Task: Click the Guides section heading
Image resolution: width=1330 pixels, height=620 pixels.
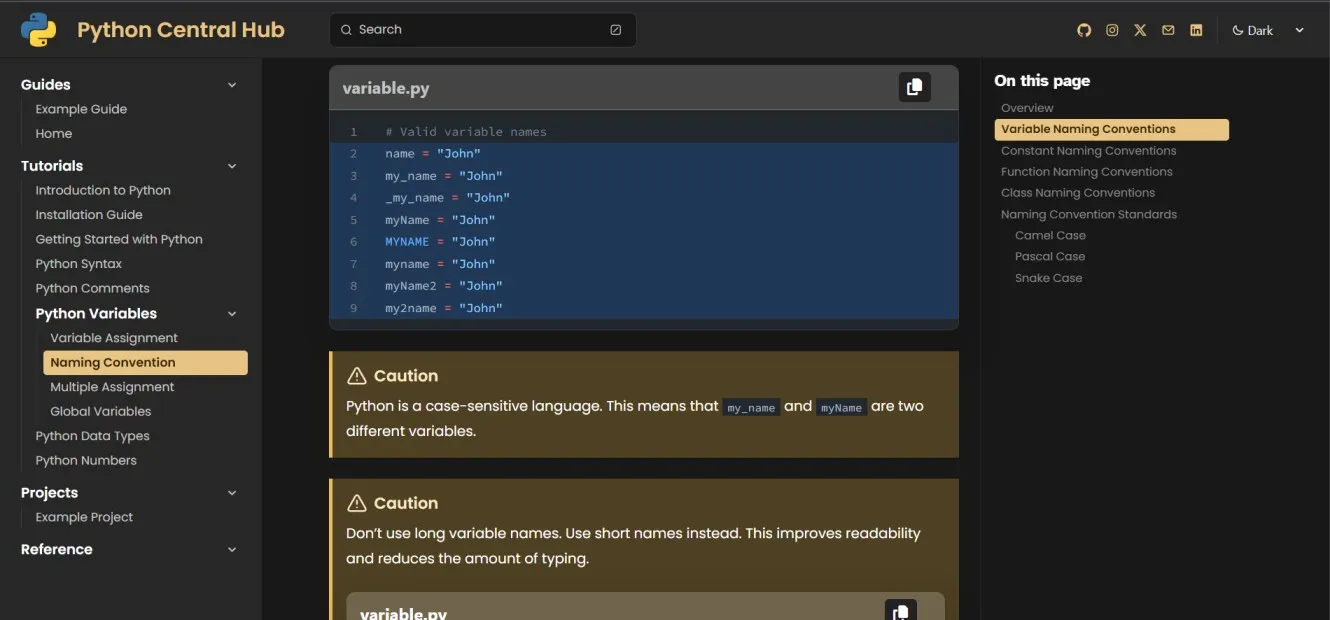Action: click(46, 85)
